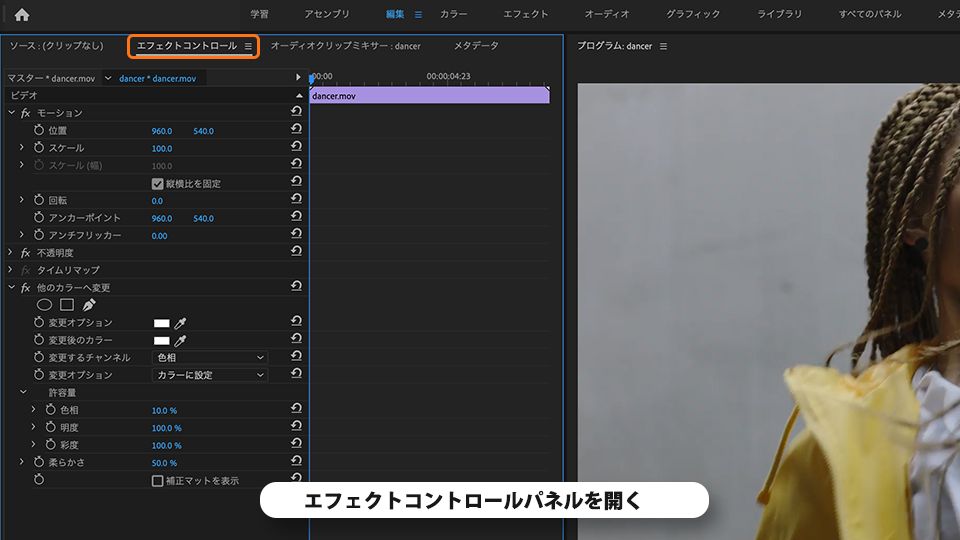This screenshot has width=960, height=540.
Task: Select the マスター * dancer.mov clip tab
Action: click(51, 78)
